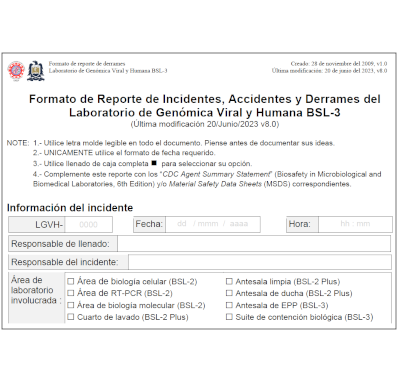The width and height of the screenshot is (400, 378).
Task: Check Suite de contención biológica (BSL-3)
Action: tap(229, 317)
